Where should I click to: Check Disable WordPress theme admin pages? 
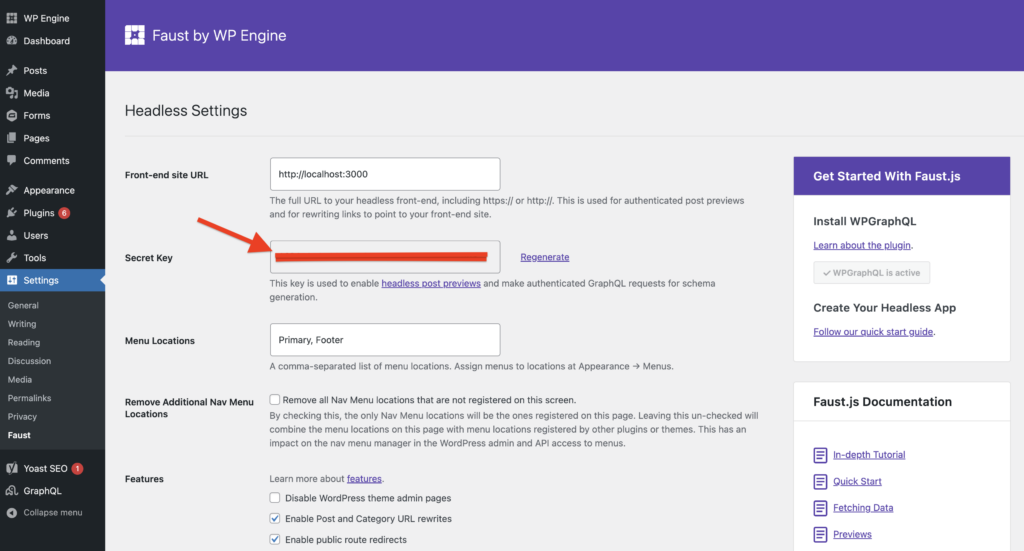tap(275, 498)
